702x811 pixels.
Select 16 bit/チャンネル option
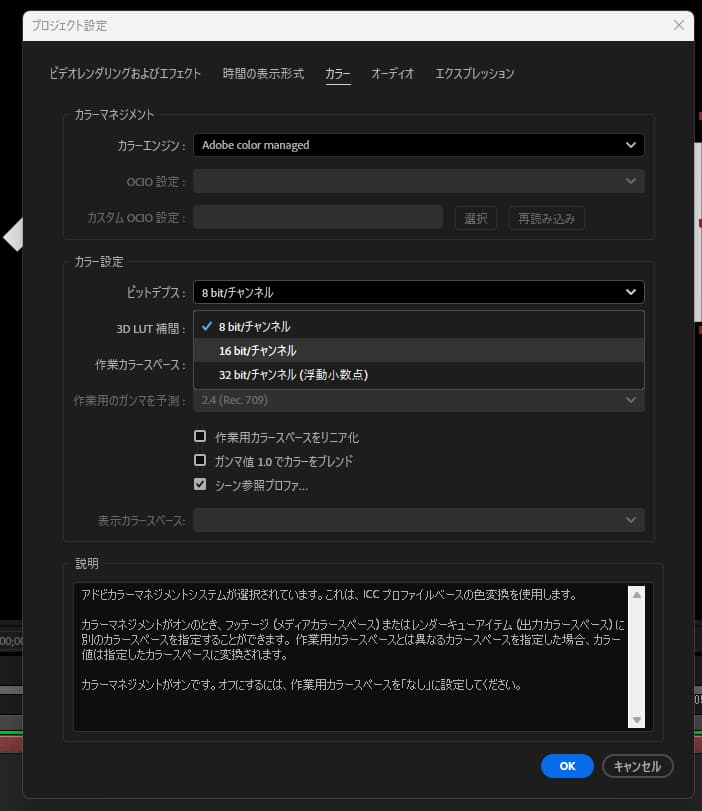tap(257, 351)
